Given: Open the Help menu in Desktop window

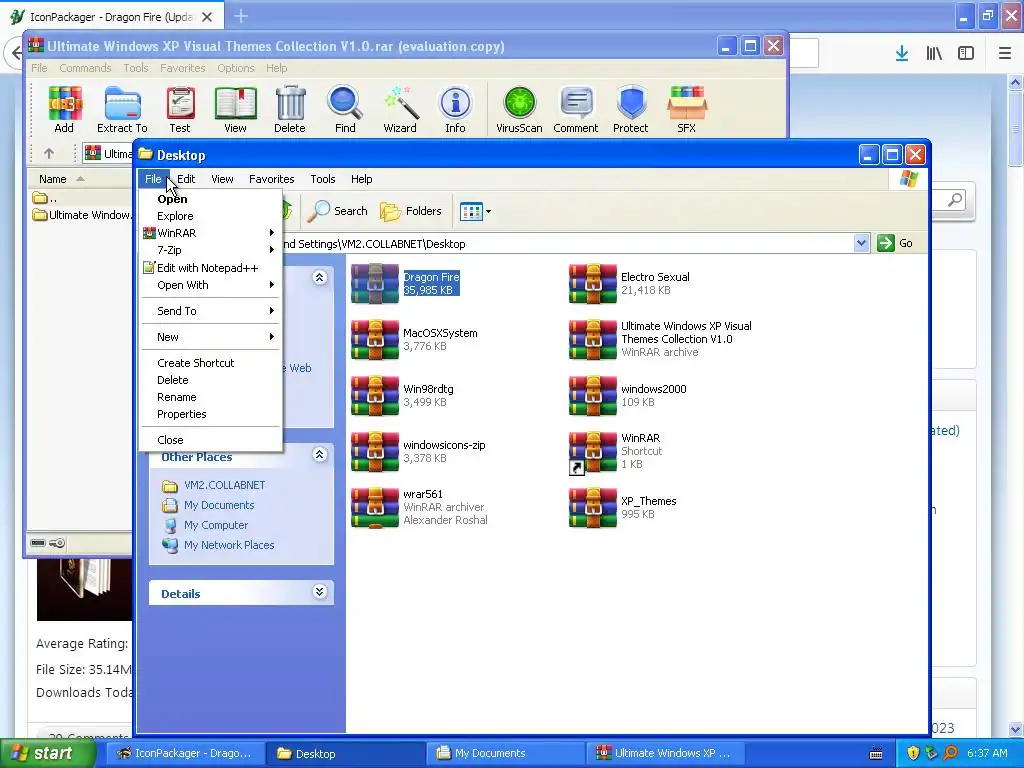Looking at the screenshot, I should point(361,179).
